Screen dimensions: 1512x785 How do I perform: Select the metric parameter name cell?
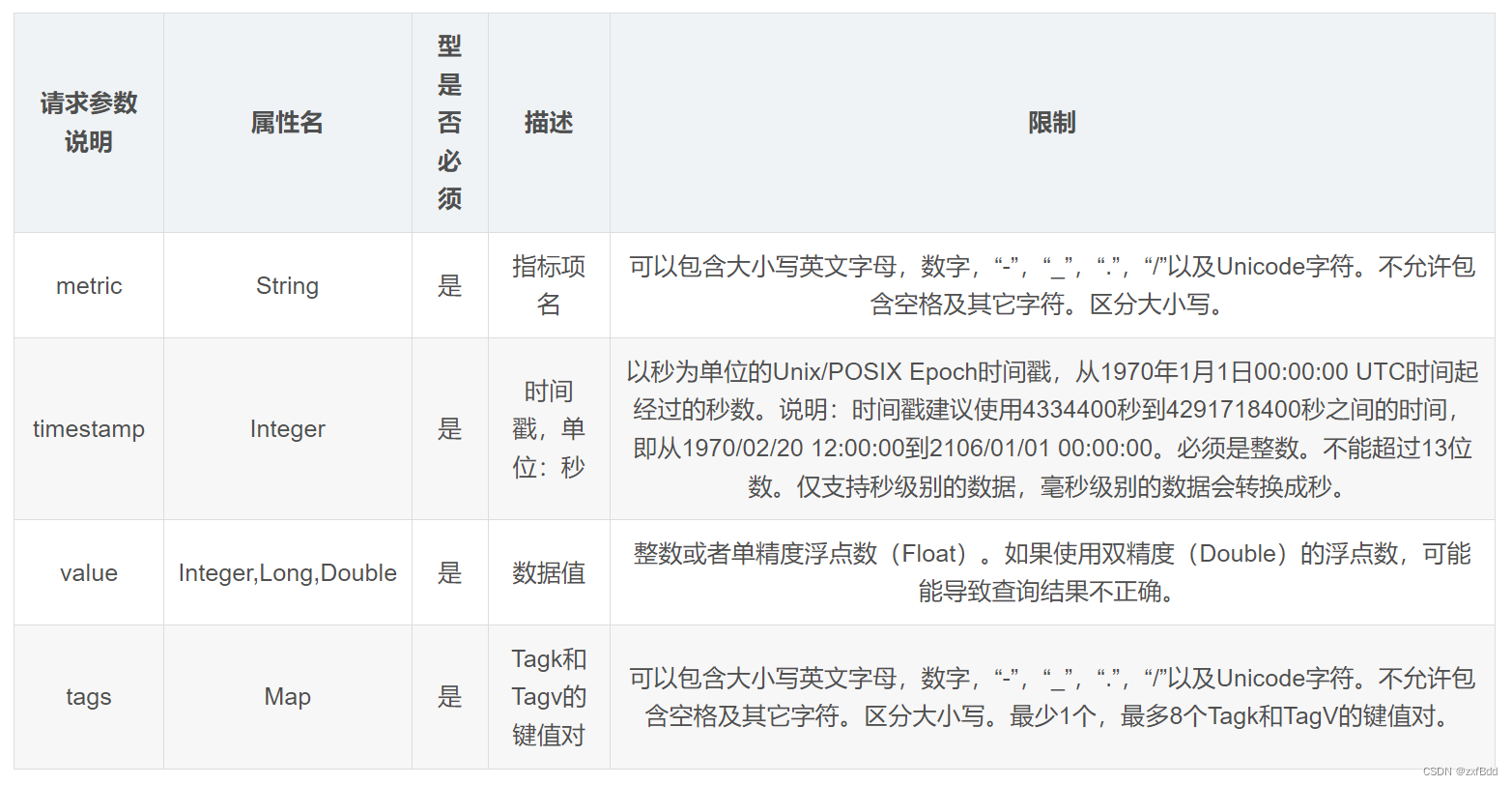88,285
